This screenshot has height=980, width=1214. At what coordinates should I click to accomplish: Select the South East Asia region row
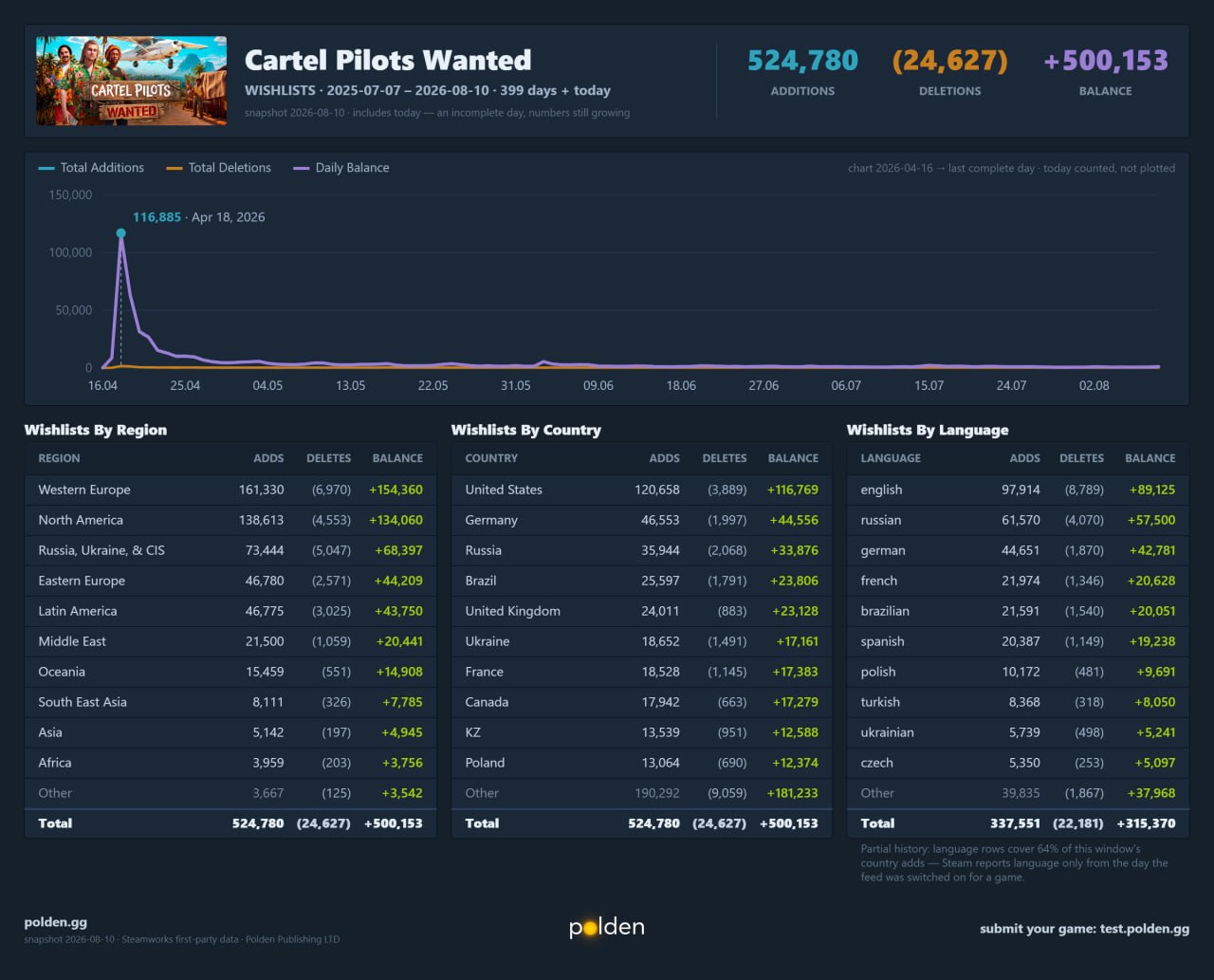(230, 702)
